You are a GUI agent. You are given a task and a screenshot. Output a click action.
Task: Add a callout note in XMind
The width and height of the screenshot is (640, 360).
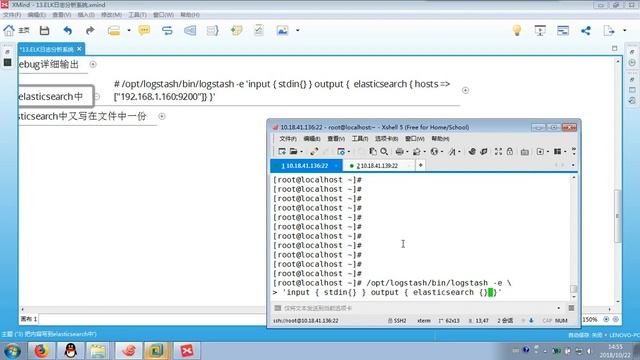pyautogui.click(x=144, y=31)
